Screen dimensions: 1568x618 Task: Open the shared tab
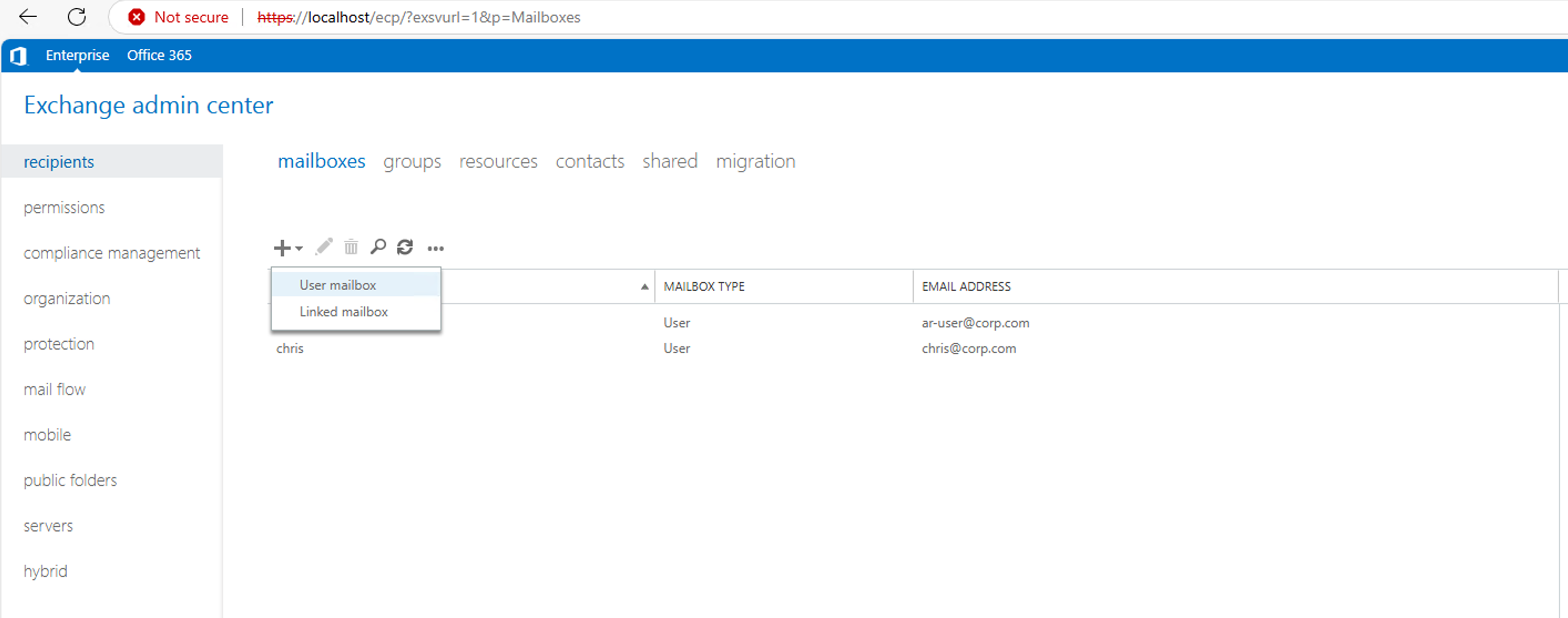click(670, 161)
